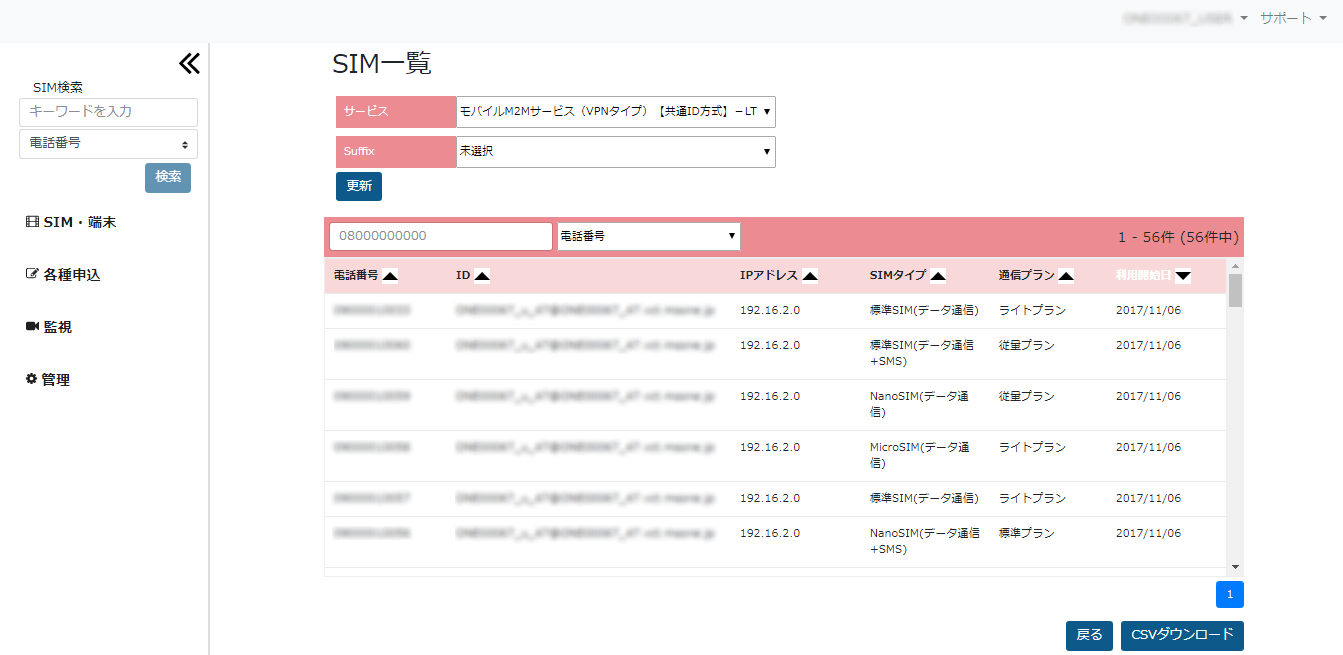The image size is (1343, 655).
Task: Expand the サービス dropdown
Action: click(x=615, y=112)
